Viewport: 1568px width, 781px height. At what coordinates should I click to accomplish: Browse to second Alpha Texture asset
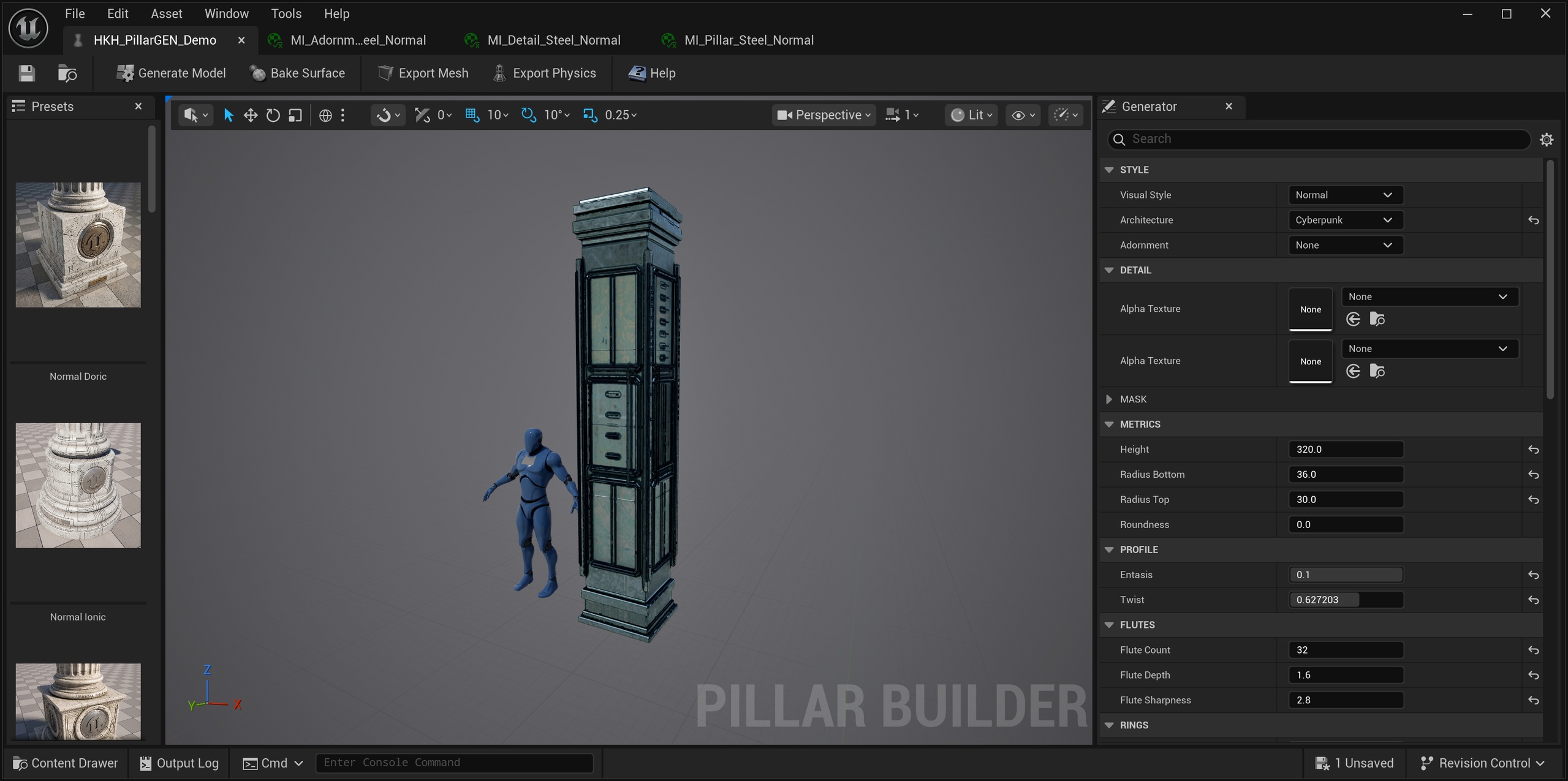click(1377, 371)
